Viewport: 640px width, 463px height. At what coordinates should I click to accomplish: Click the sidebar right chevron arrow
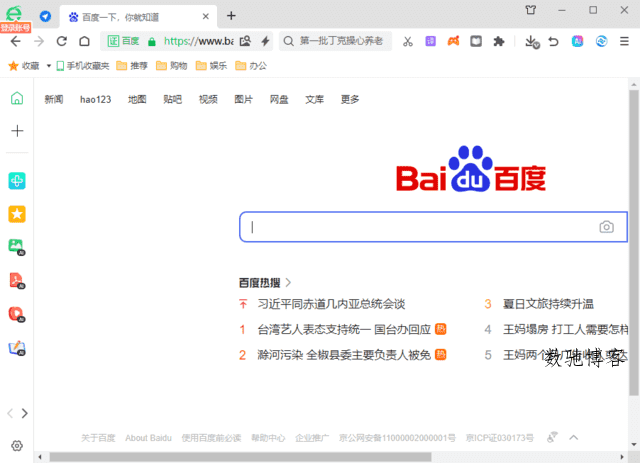point(25,413)
